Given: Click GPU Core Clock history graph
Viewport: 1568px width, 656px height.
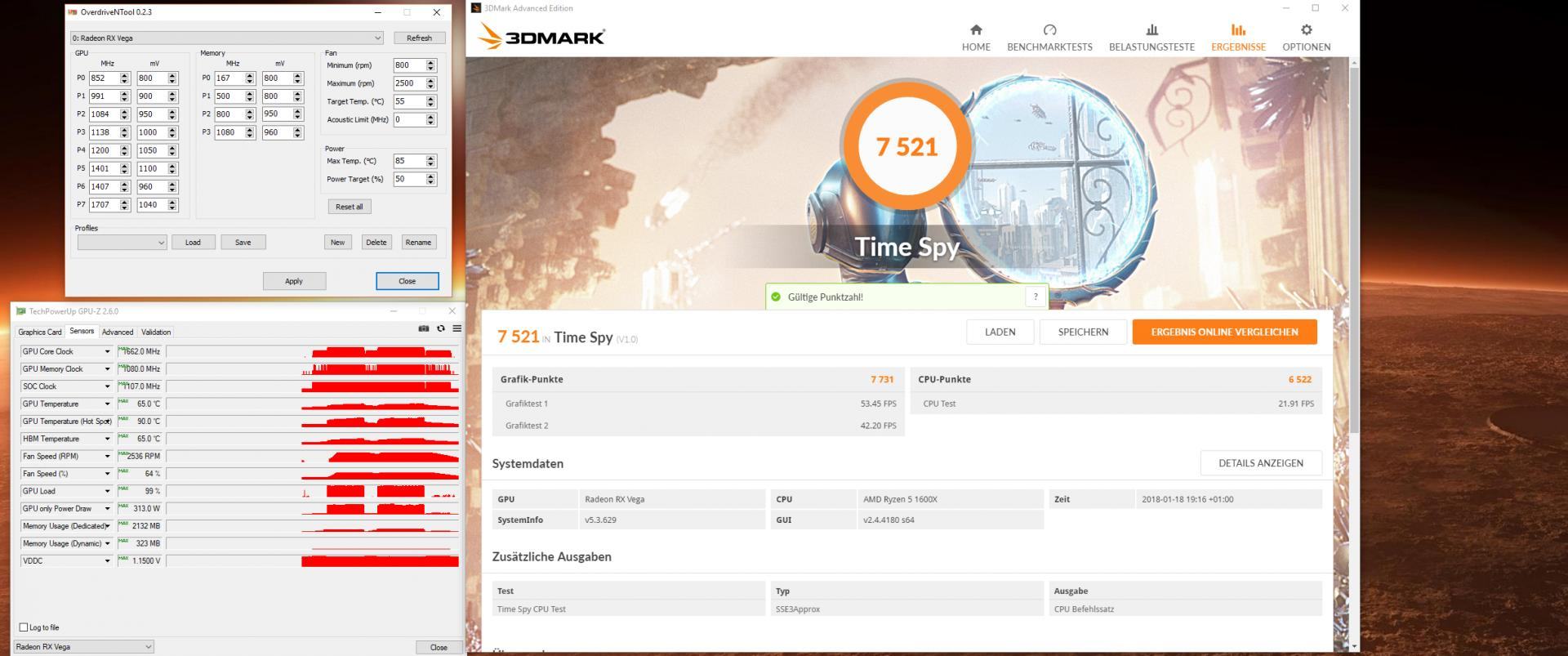Looking at the screenshot, I should tap(313, 351).
